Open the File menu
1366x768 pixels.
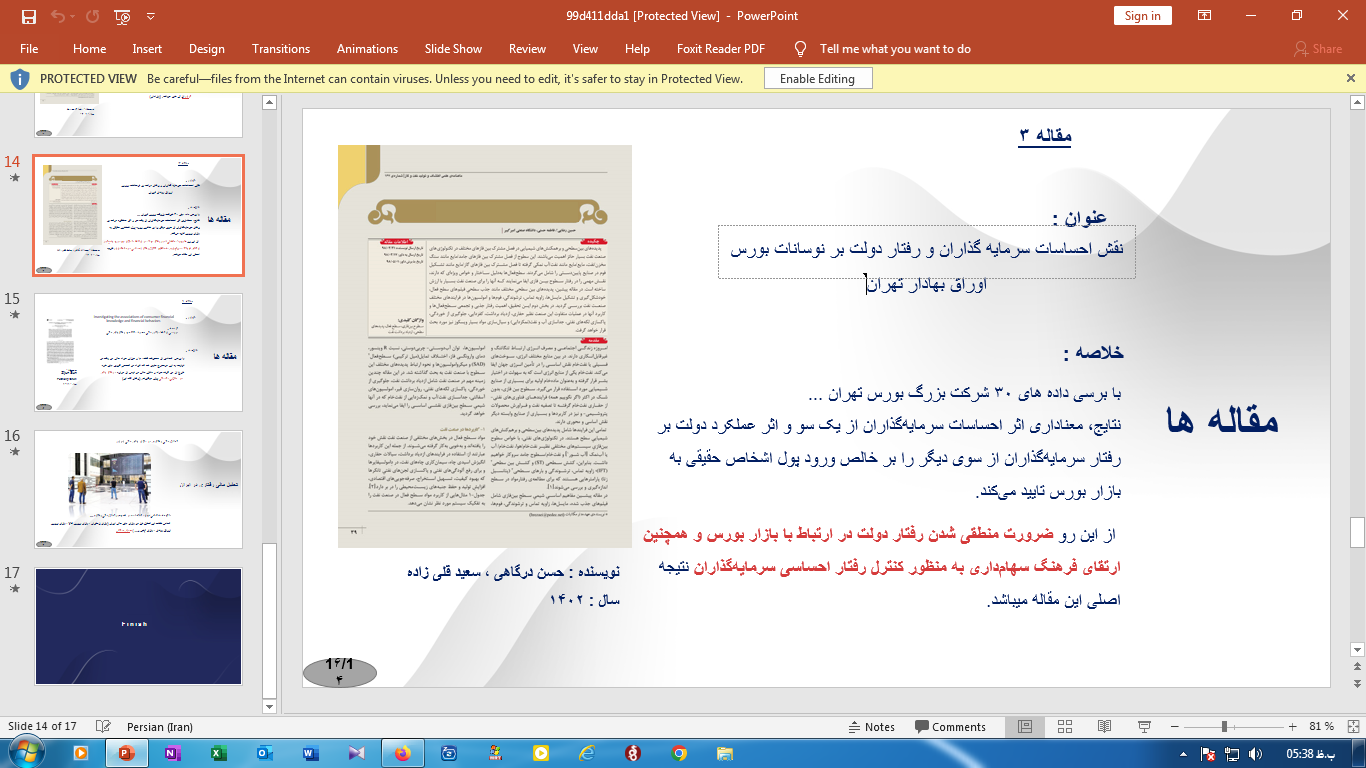click(x=29, y=49)
